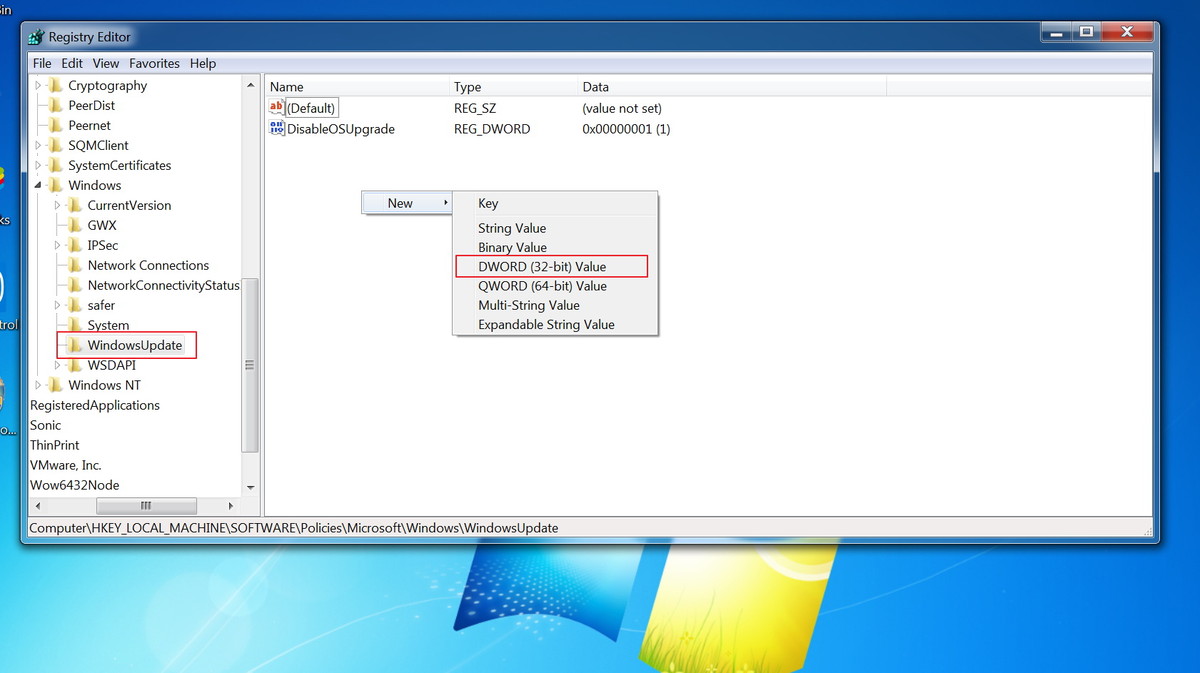Click the Cryptography folder icon
Image resolution: width=1200 pixels, height=673 pixels.
tap(56, 86)
